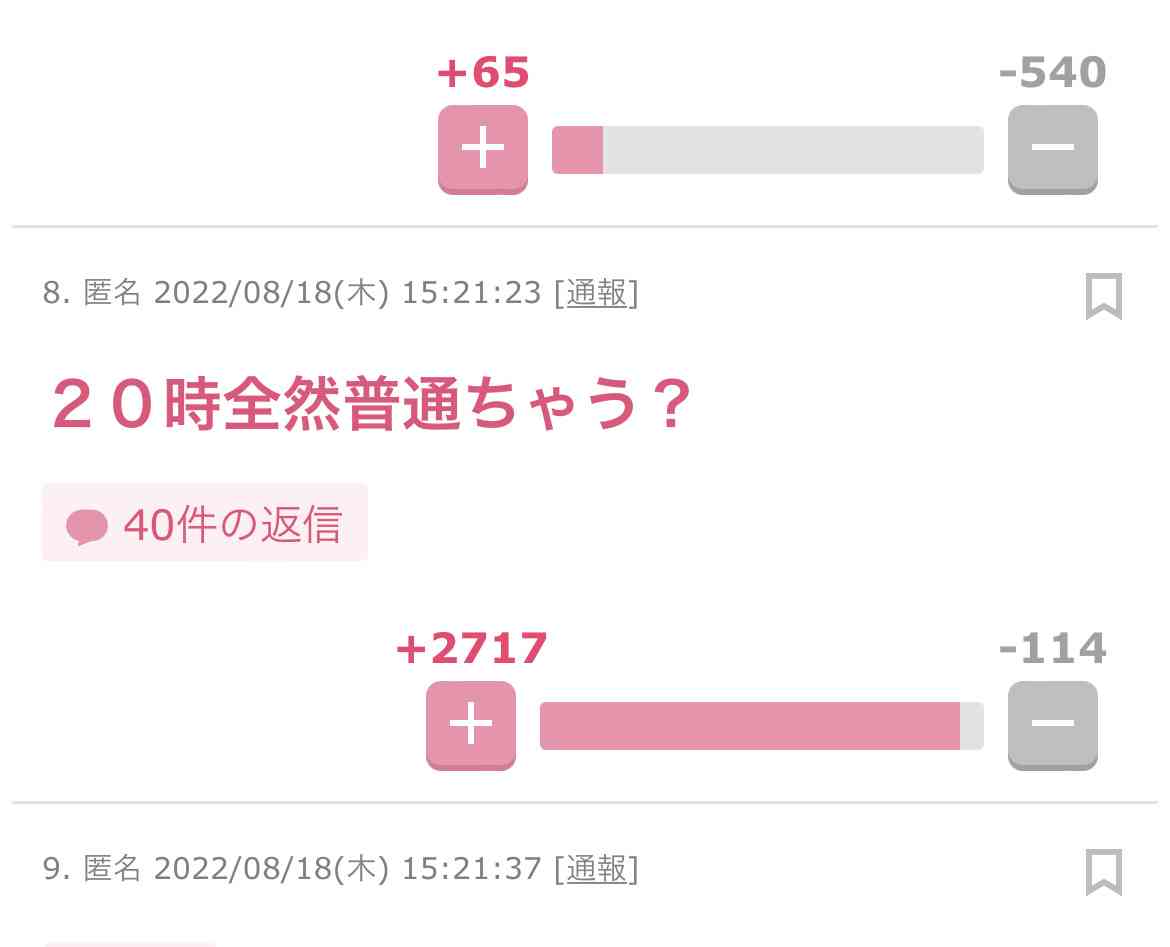Report comment 8 via 通報 link

click(596, 293)
